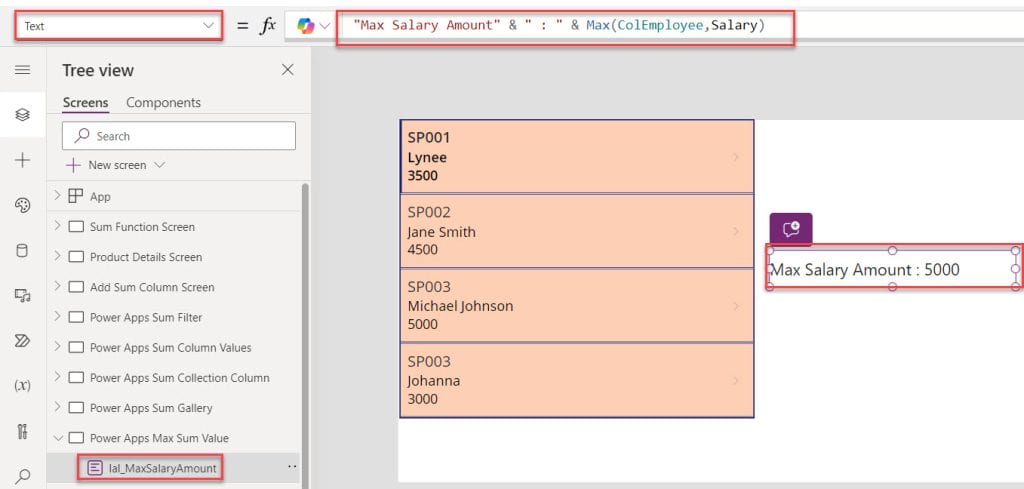Close the Tree view panel

pyautogui.click(x=287, y=70)
